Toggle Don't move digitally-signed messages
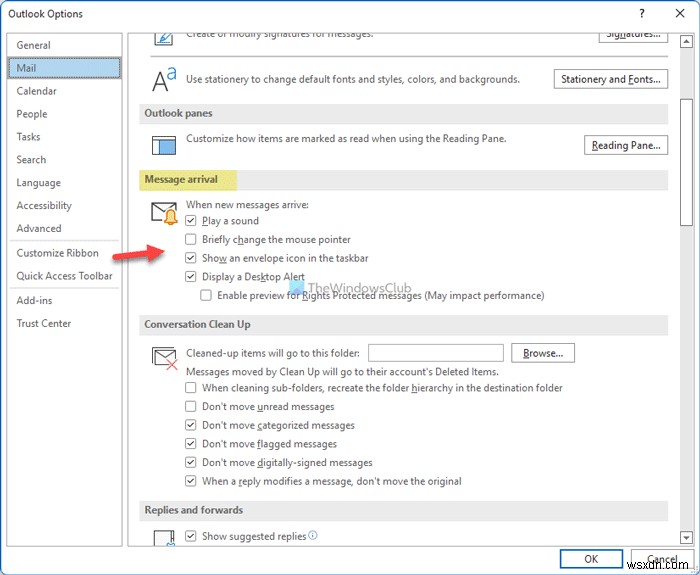The width and height of the screenshot is (700, 575). click(x=191, y=462)
